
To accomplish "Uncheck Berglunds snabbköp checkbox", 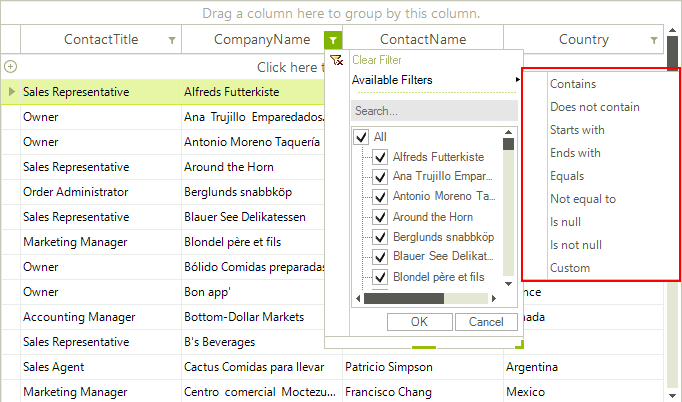I will coord(380,237).
